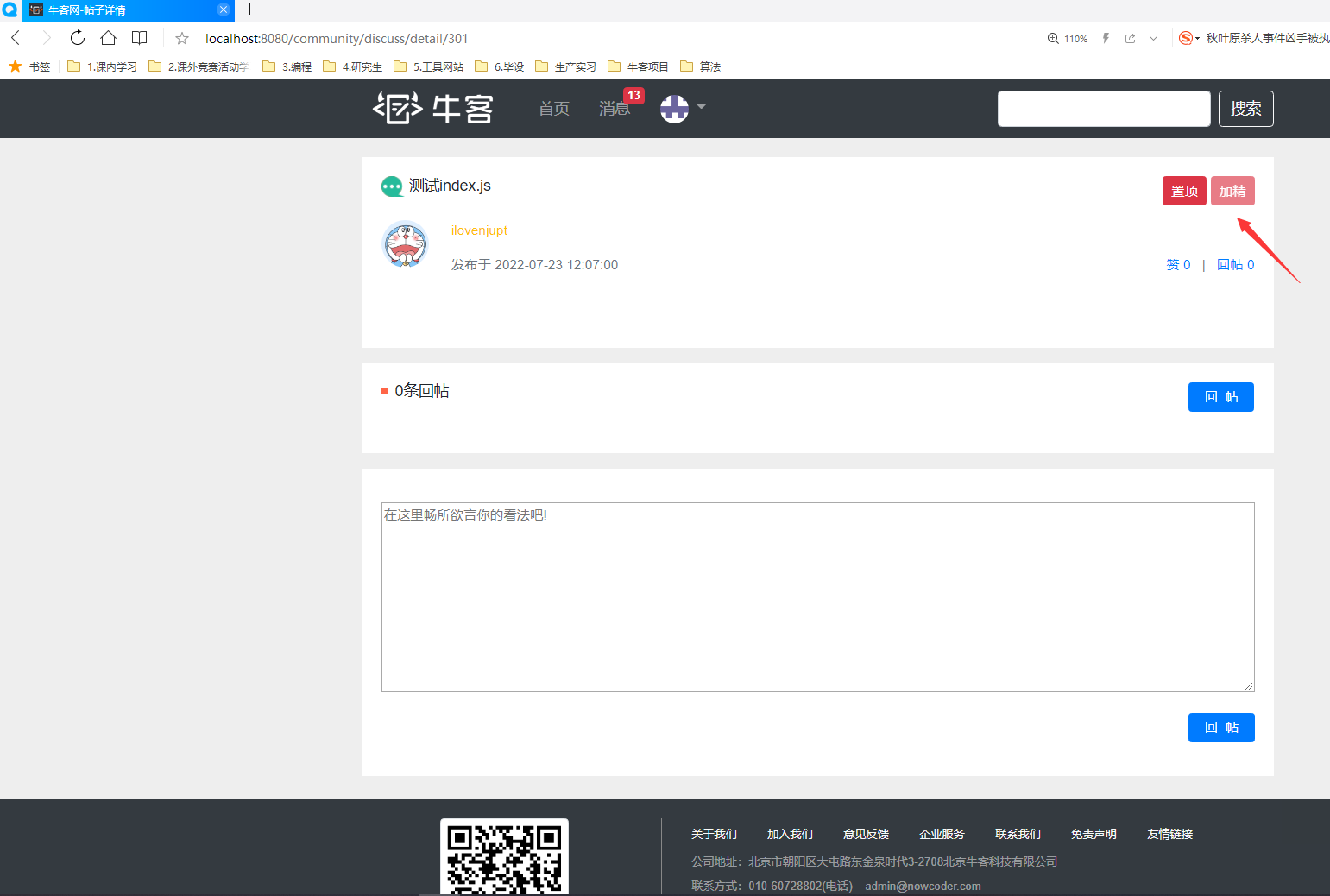
Task: Open the 友情链接 footer link
Action: 1169,834
